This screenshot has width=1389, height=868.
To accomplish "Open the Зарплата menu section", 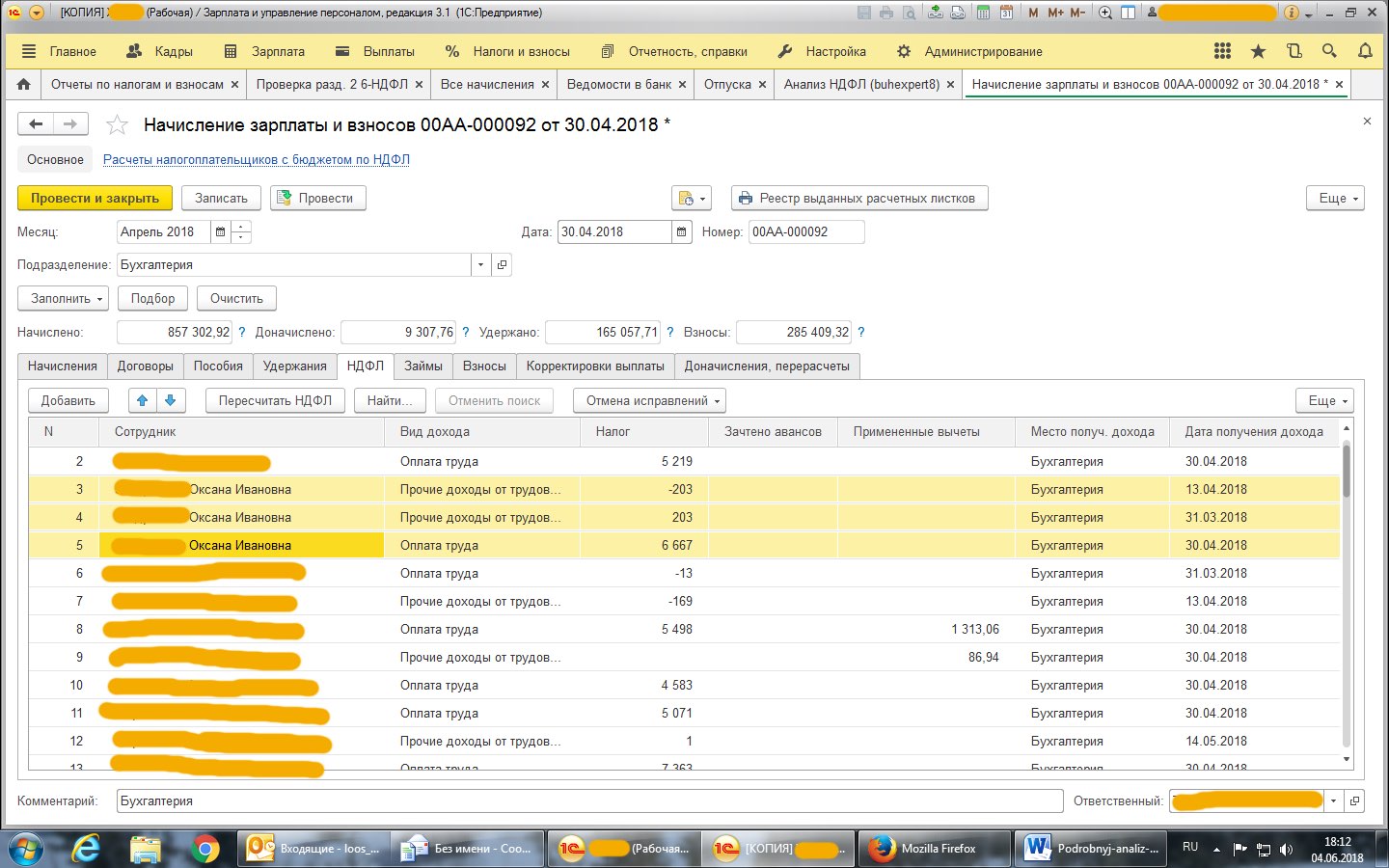I will pyautogui.click(x=264, y=51).
